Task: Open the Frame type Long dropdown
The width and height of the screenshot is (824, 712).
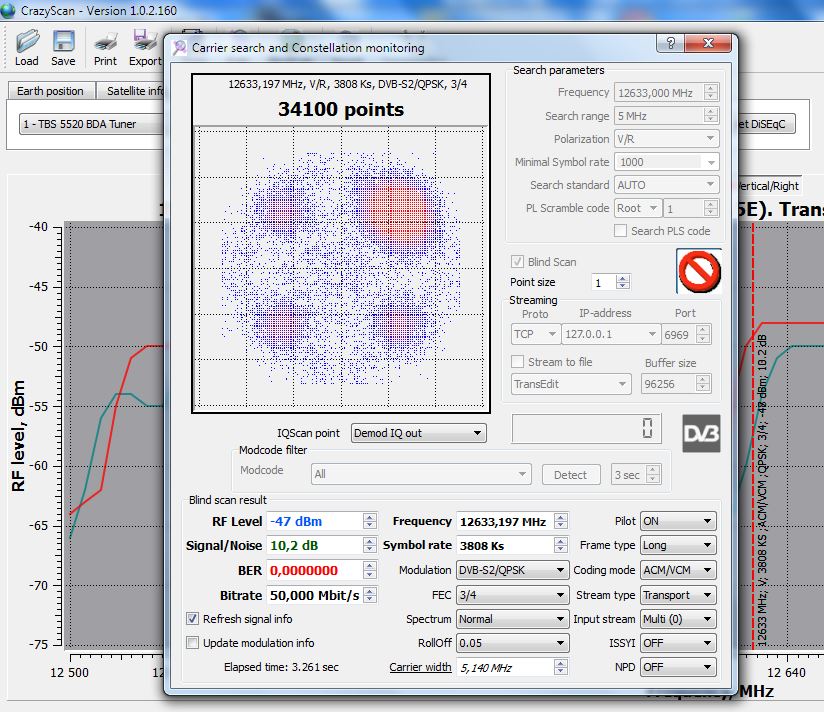Action: tap(678, 545)
